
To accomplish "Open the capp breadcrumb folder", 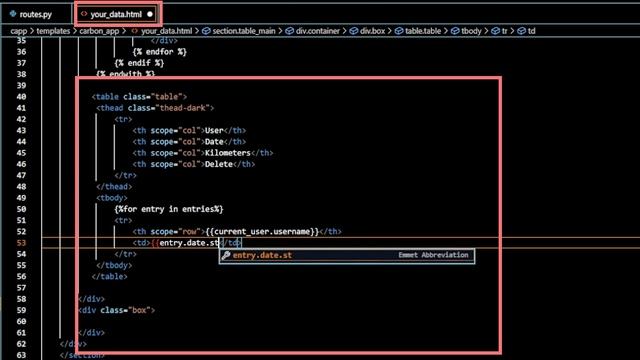I will (19, 31).
